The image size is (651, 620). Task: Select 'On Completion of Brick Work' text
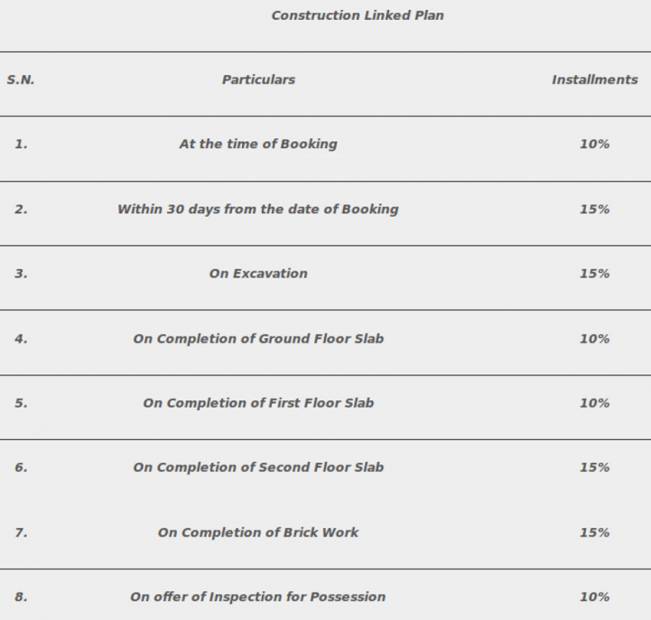[x=258, y=533]
